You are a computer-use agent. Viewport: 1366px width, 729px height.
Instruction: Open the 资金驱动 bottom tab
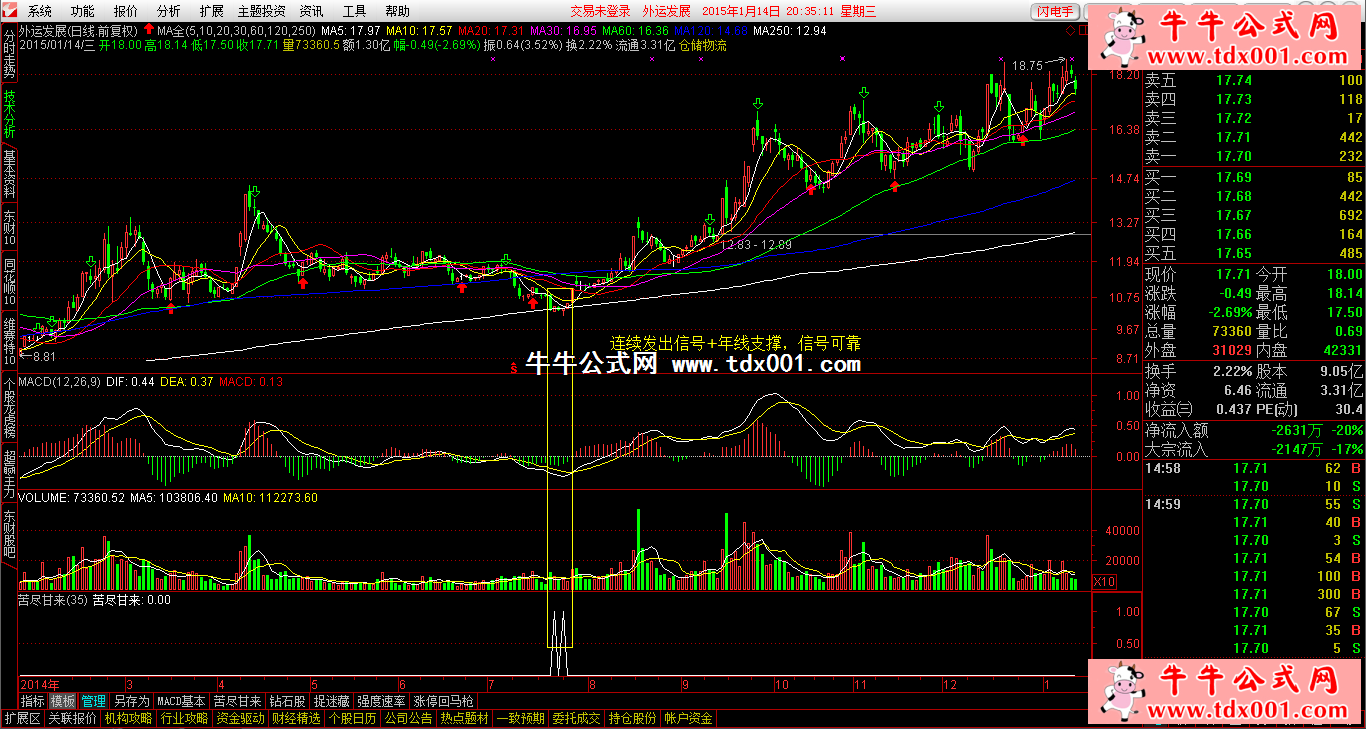click(240, 718)
